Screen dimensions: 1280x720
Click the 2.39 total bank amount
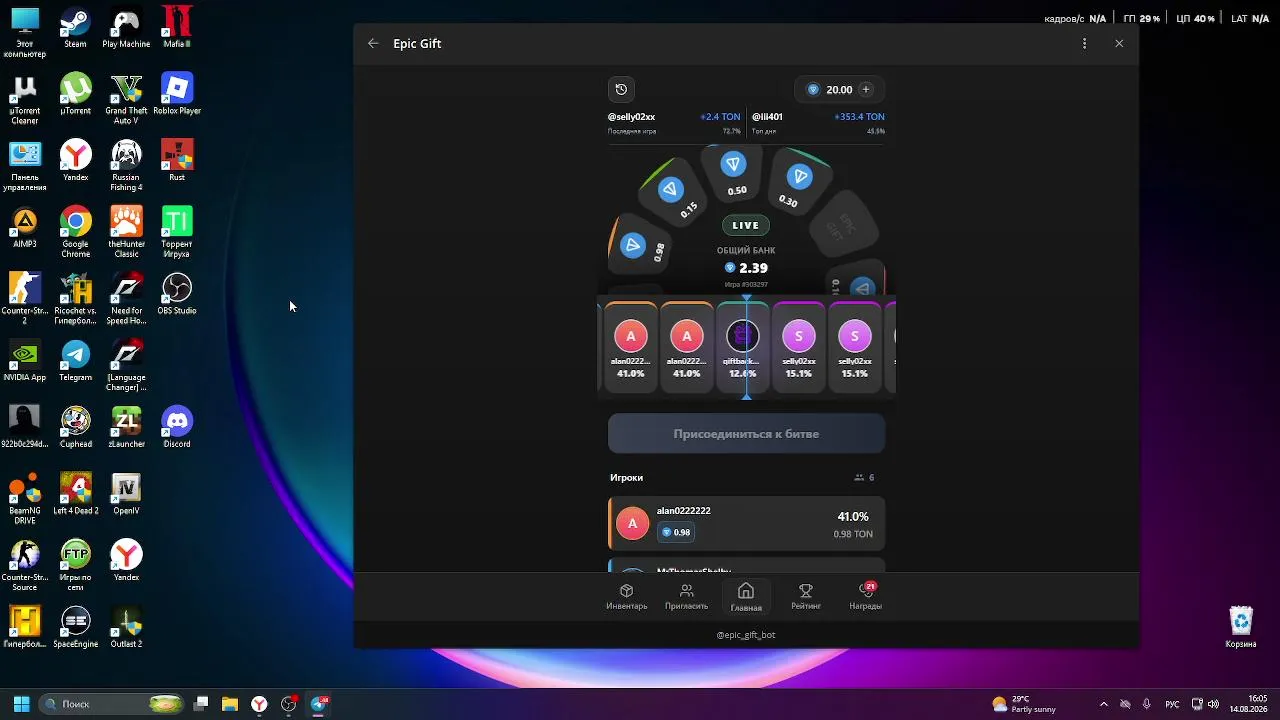tap(746, 268)
